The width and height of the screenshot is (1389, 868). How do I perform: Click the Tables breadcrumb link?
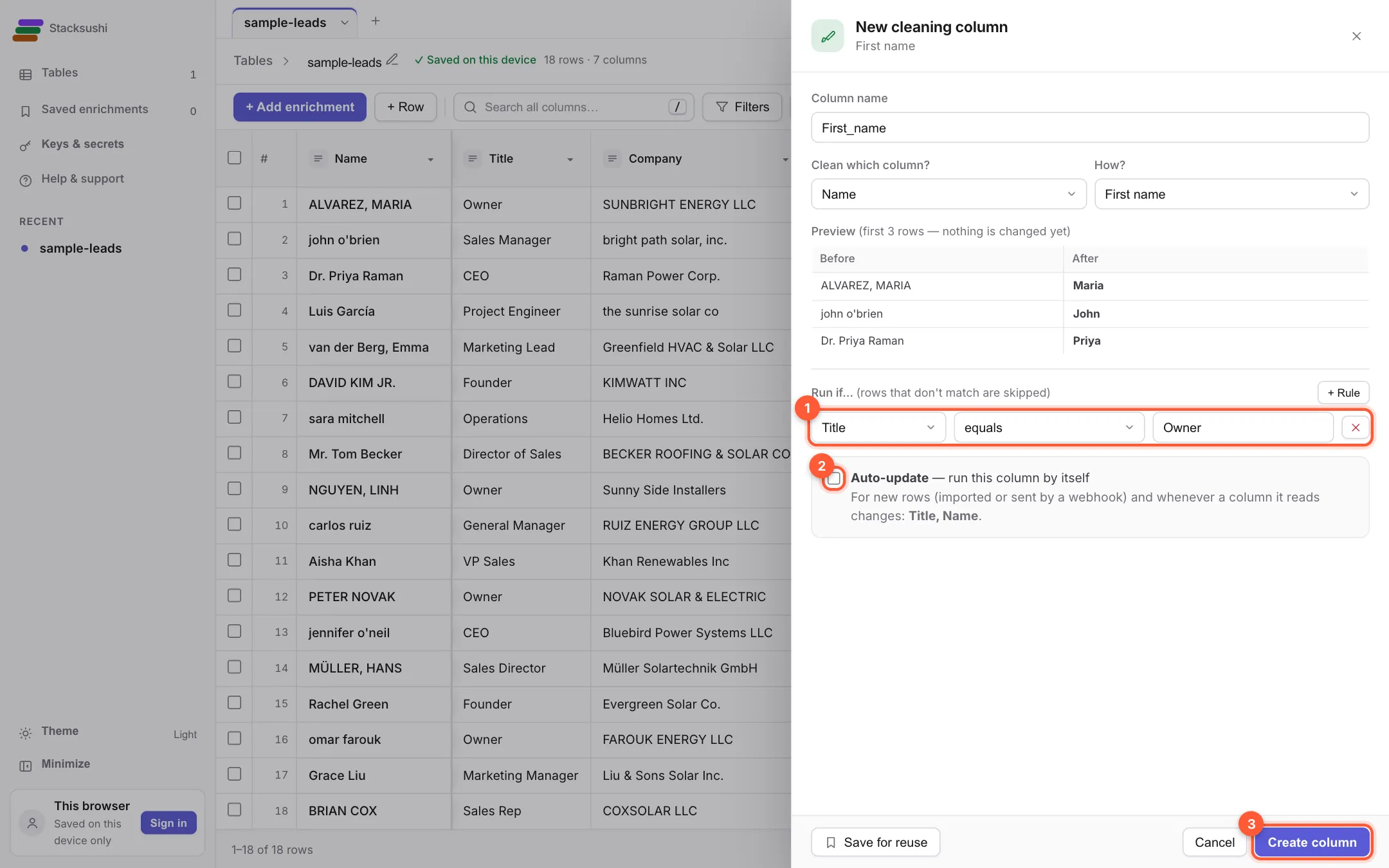pyautogui.click(x=253, y=60)
